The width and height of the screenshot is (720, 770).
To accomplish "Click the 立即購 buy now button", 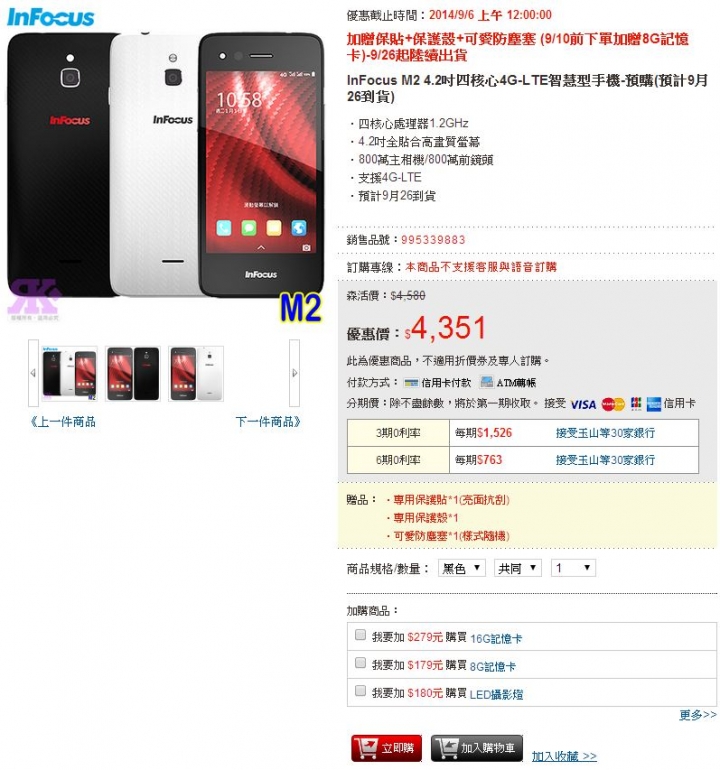I will [387, 748].
